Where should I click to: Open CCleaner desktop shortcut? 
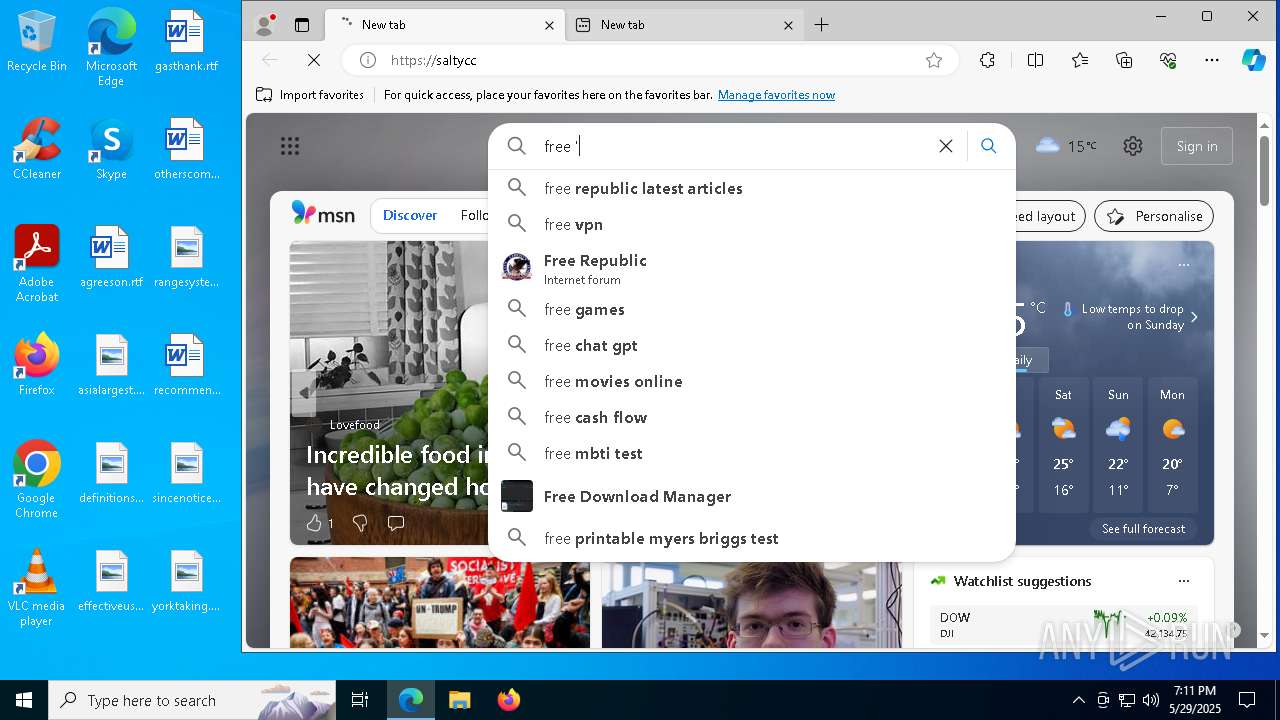click(x=37, y=149)
